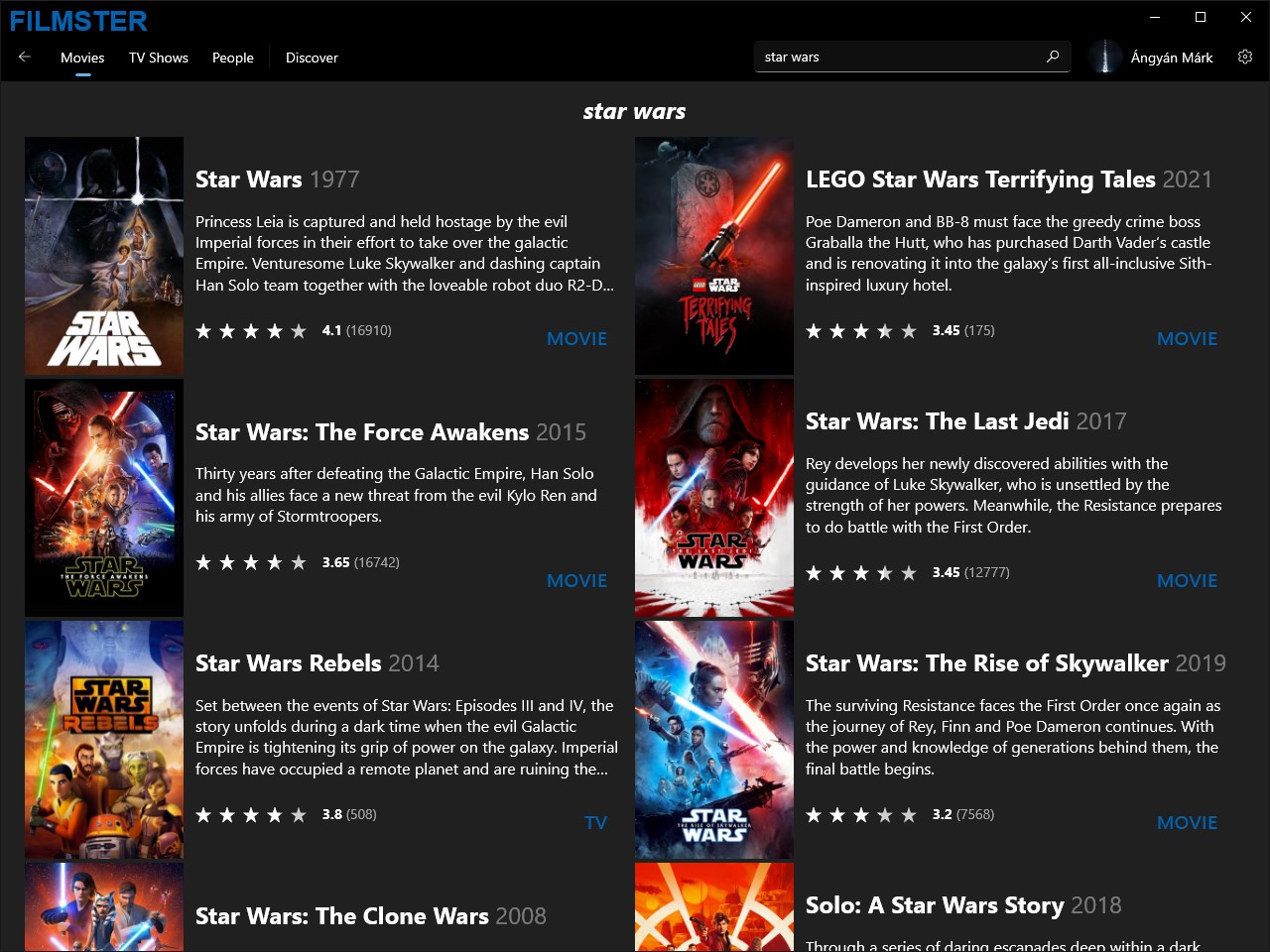This screenshot has height=952, width=1270.
Task: Open the TV Shows tab
Action: pyautogui.click(x=159, y=58)
